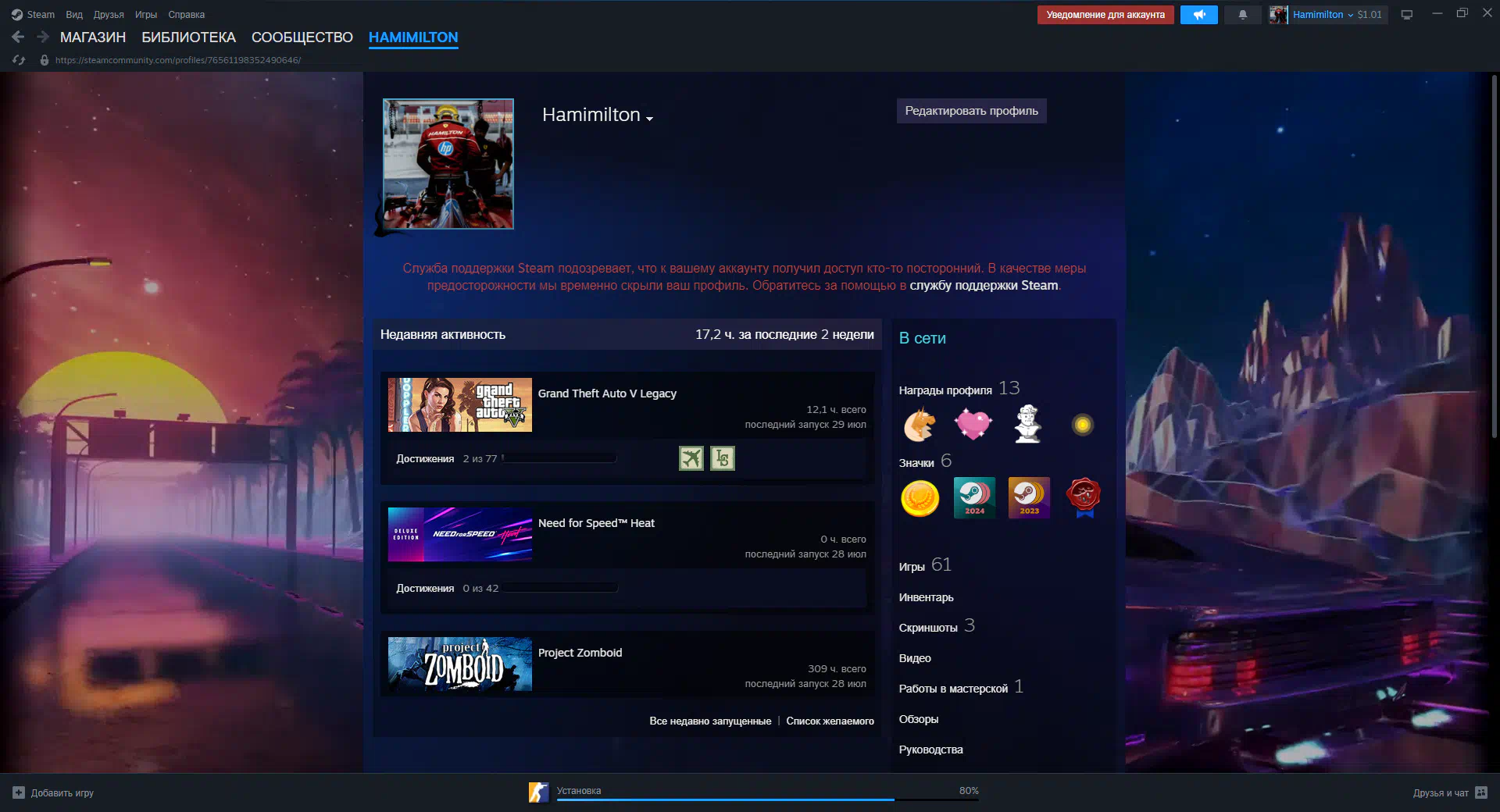This screenshot has width=1500, height=812.
Task: Click the page vertical scrollbar
Action: click(1495, 258)
